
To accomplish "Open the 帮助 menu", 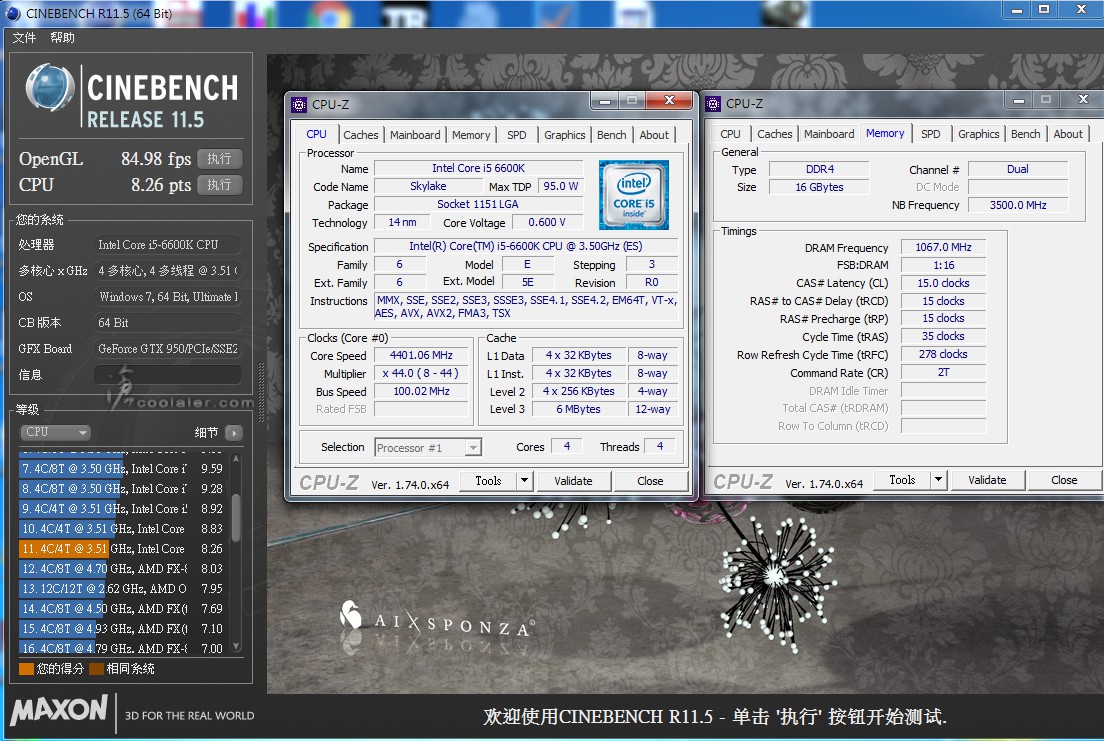I will [63, 37].
